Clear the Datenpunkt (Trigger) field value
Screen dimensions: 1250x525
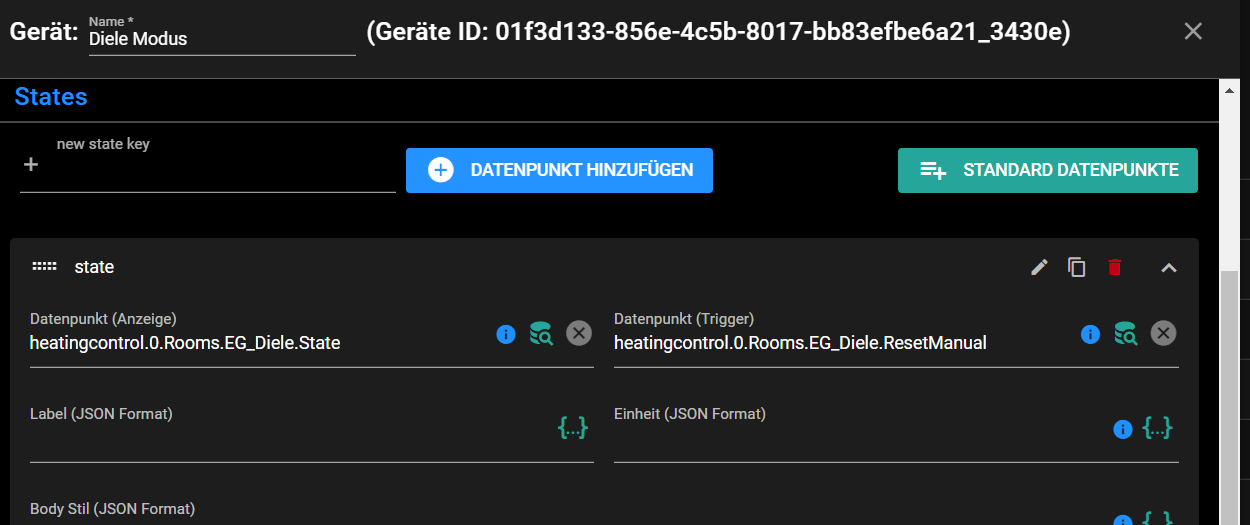(1163, 334)
